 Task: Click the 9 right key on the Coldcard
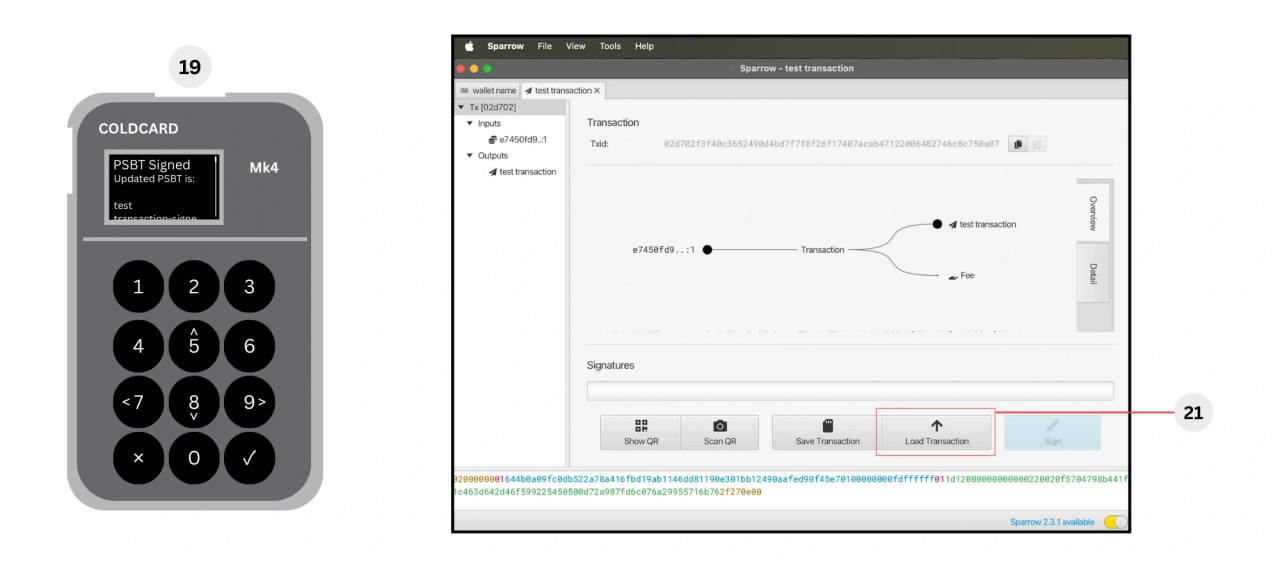click(x=249, y=402)
